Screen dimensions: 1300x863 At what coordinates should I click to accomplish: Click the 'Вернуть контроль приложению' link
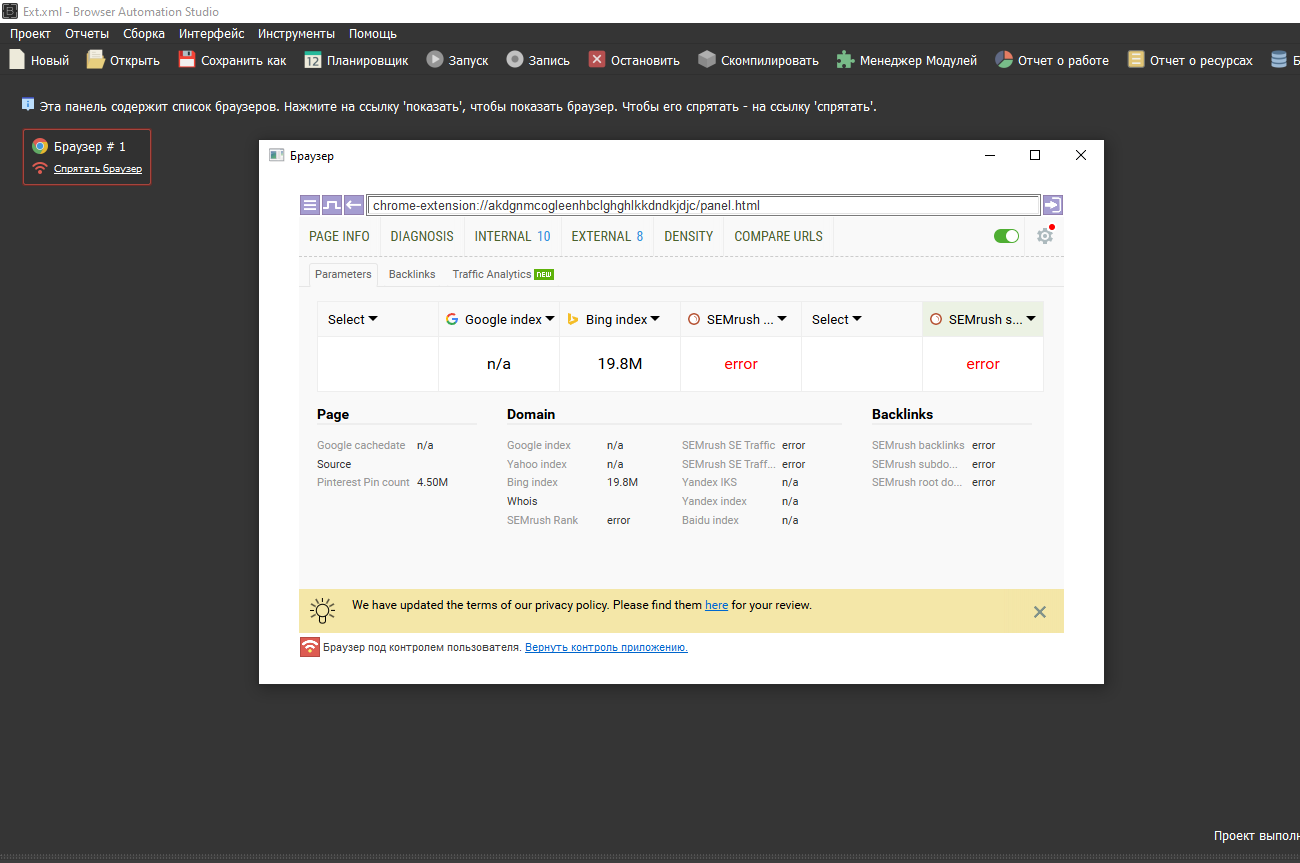tap(606, 648)
